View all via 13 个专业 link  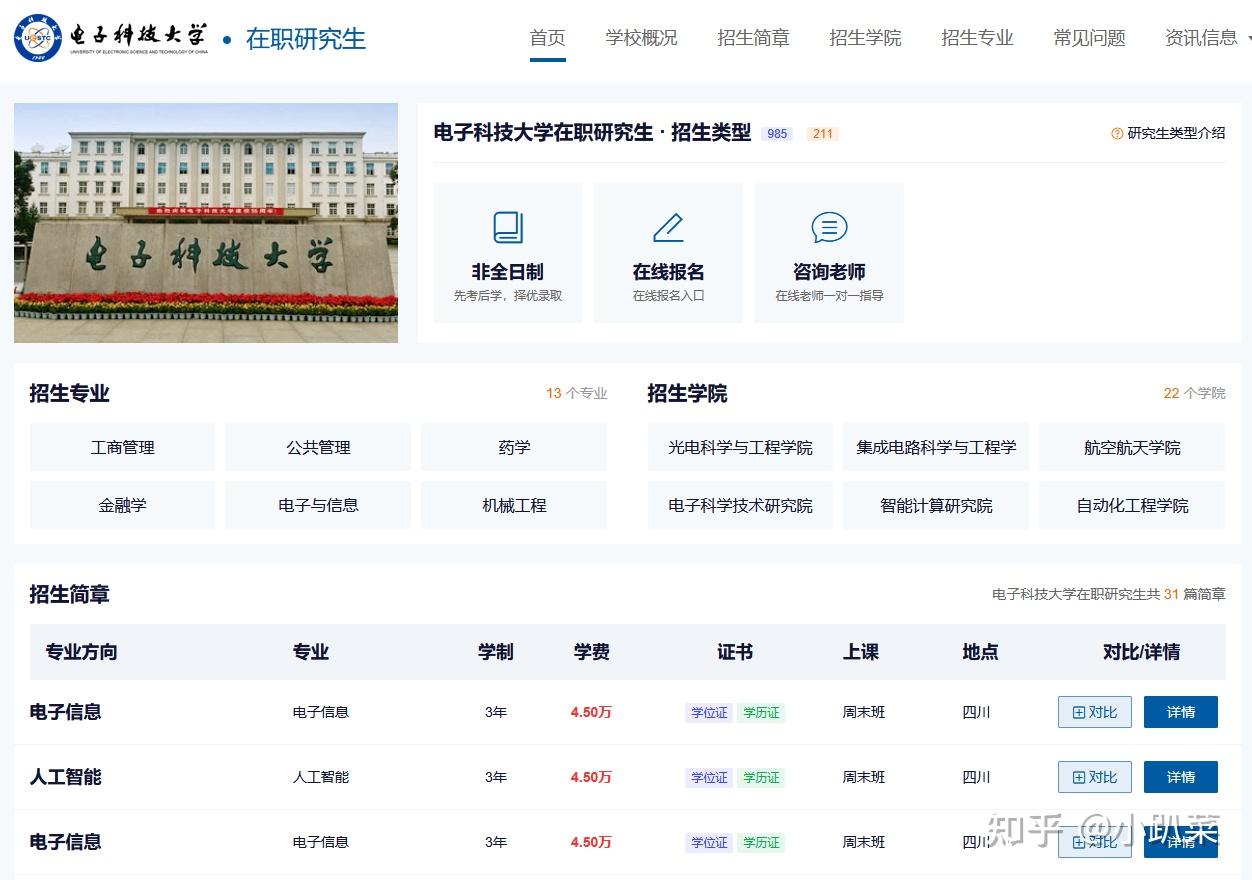(x=577, y=393)
